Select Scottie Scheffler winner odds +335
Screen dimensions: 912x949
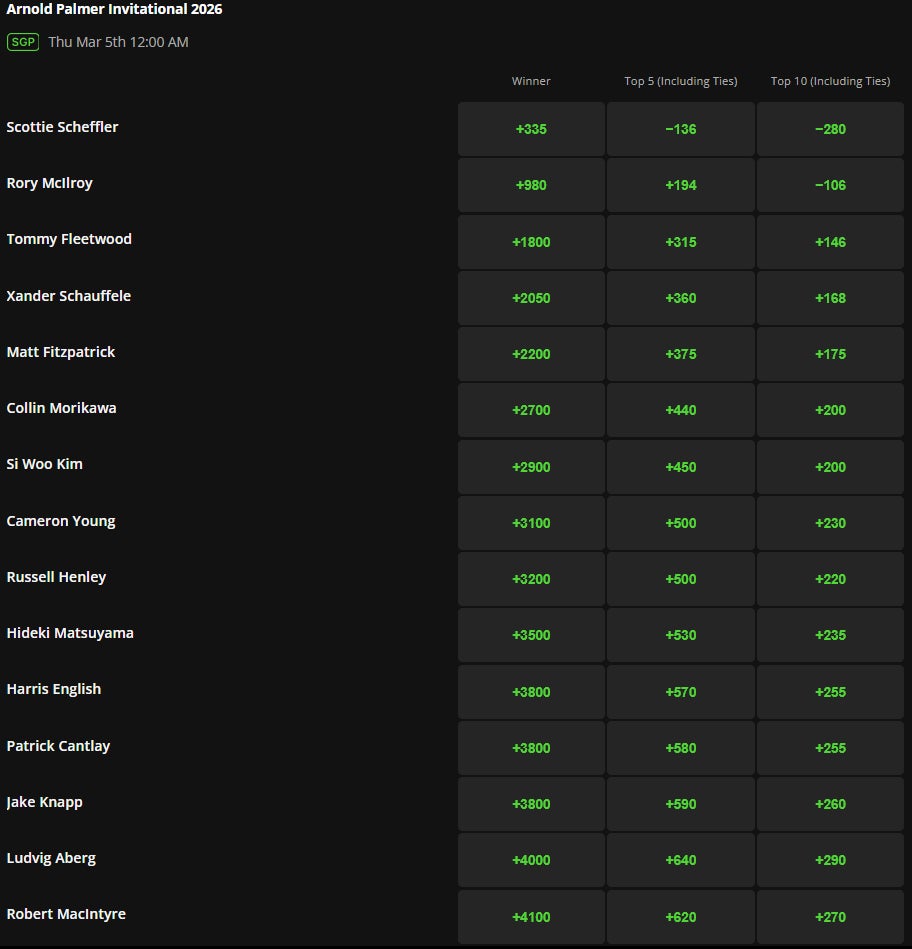[x=531, y=129]
